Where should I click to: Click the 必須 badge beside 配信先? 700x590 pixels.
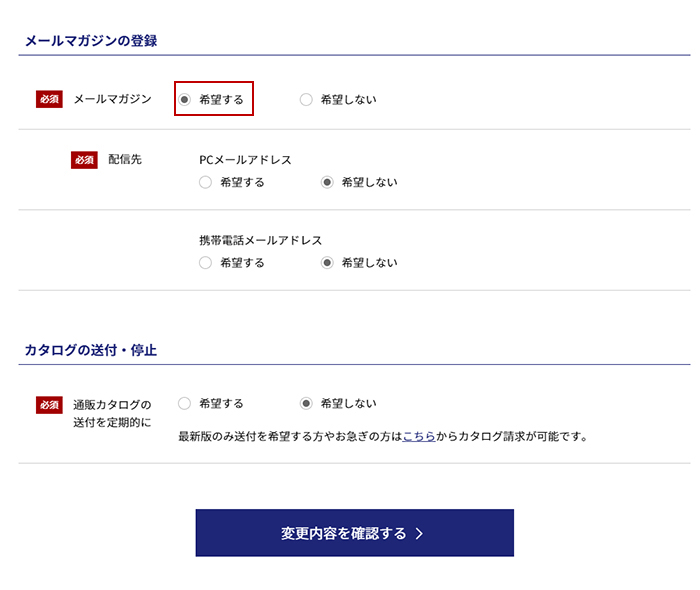84,160
